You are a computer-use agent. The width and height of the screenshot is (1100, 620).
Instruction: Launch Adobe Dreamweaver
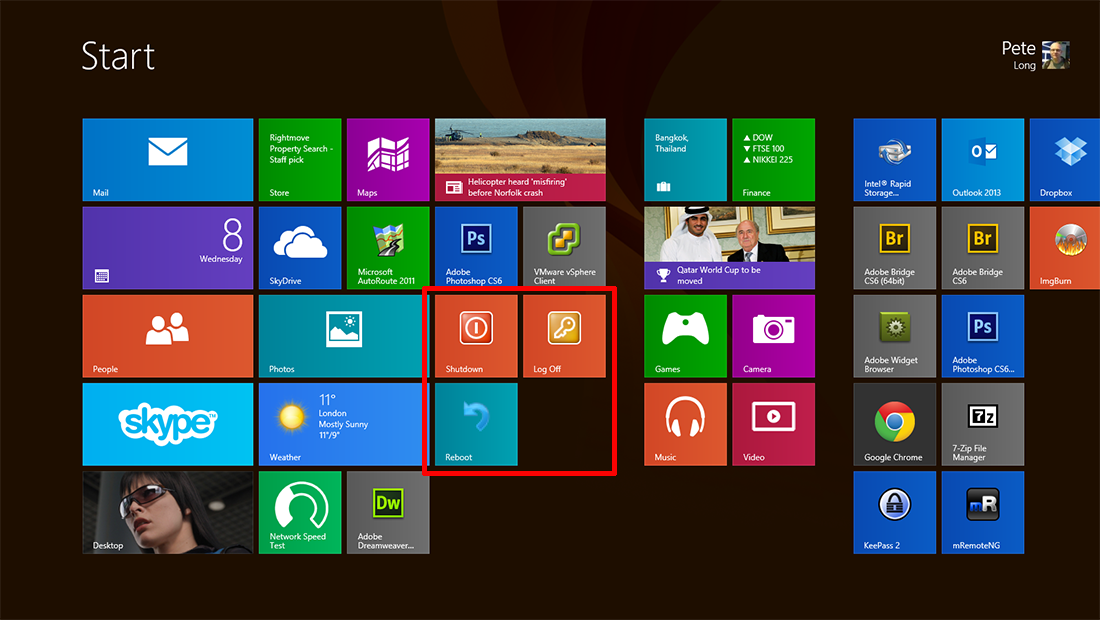pyautogui.click(x=388, y=513)
